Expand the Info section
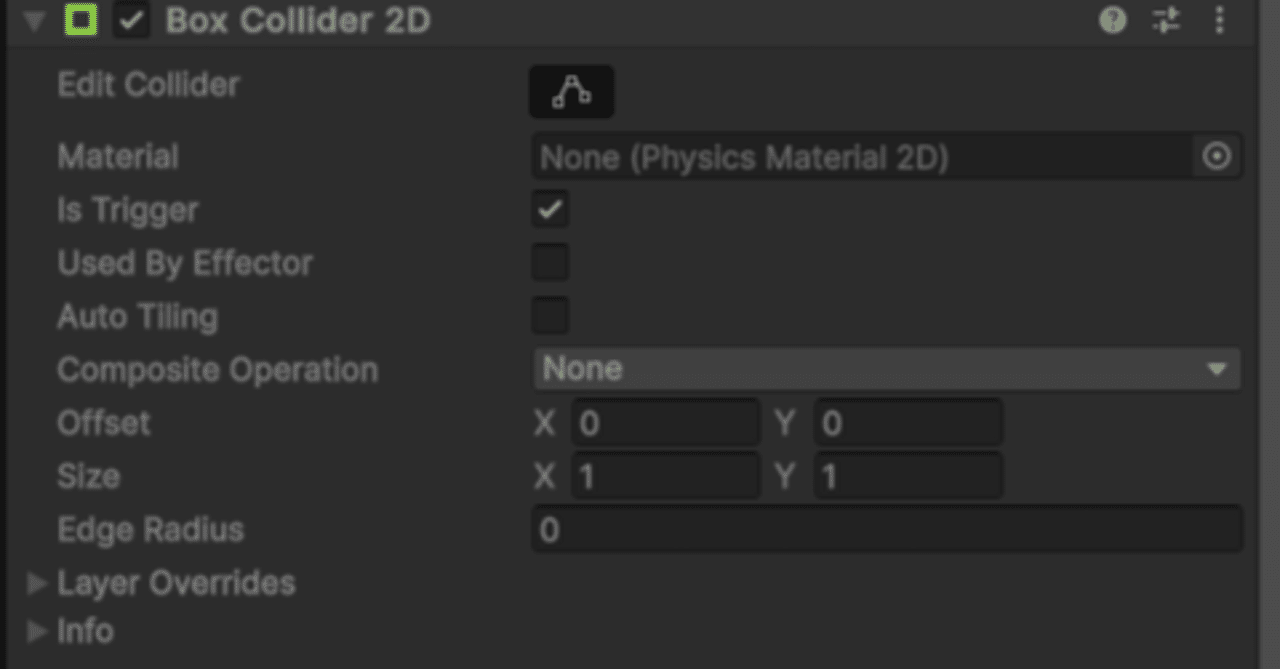Screen dimensions: 1280x669 [38, 631]
